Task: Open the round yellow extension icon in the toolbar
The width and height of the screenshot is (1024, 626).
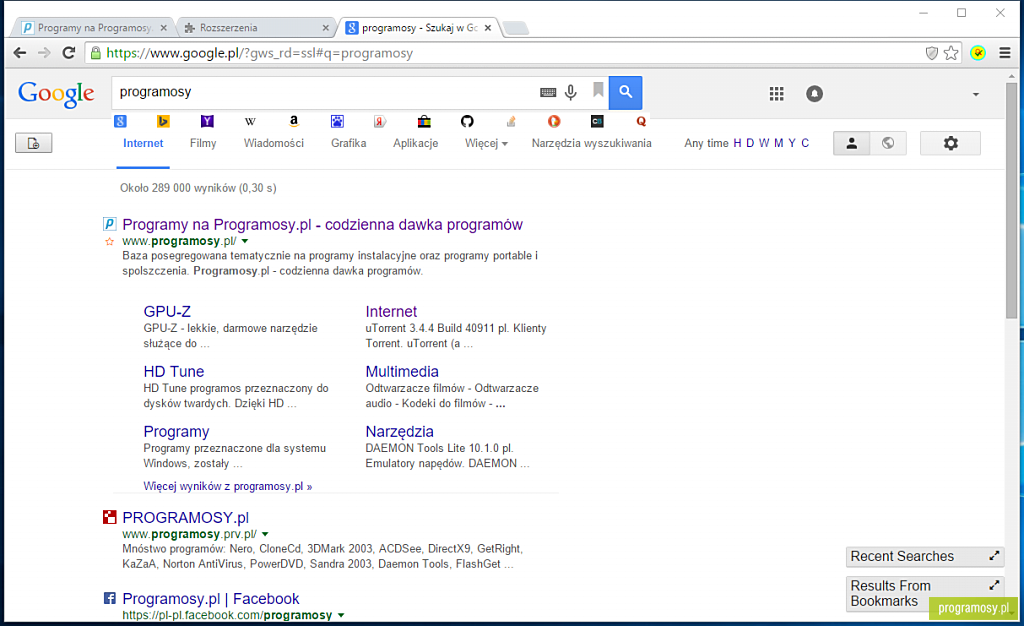Action: [978, 53]
